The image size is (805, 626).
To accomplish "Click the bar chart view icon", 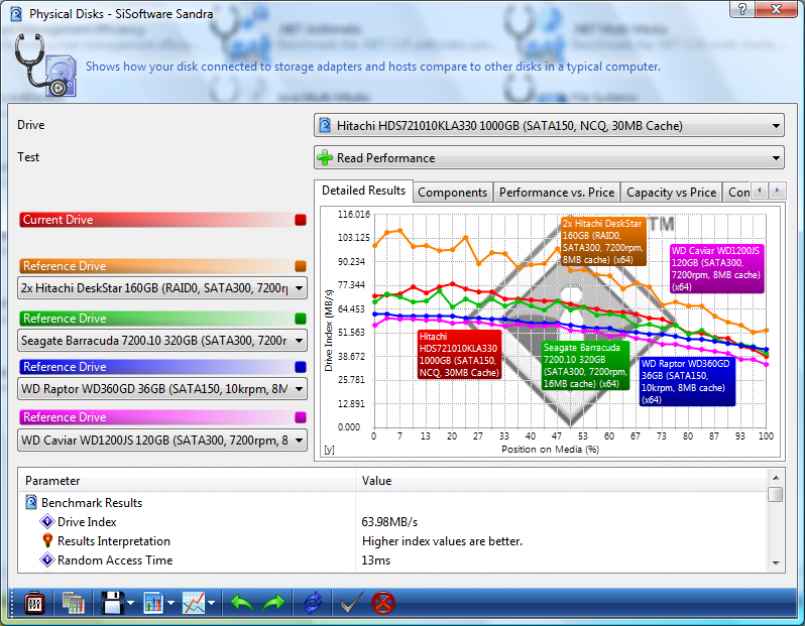I will tap(153, 603).
